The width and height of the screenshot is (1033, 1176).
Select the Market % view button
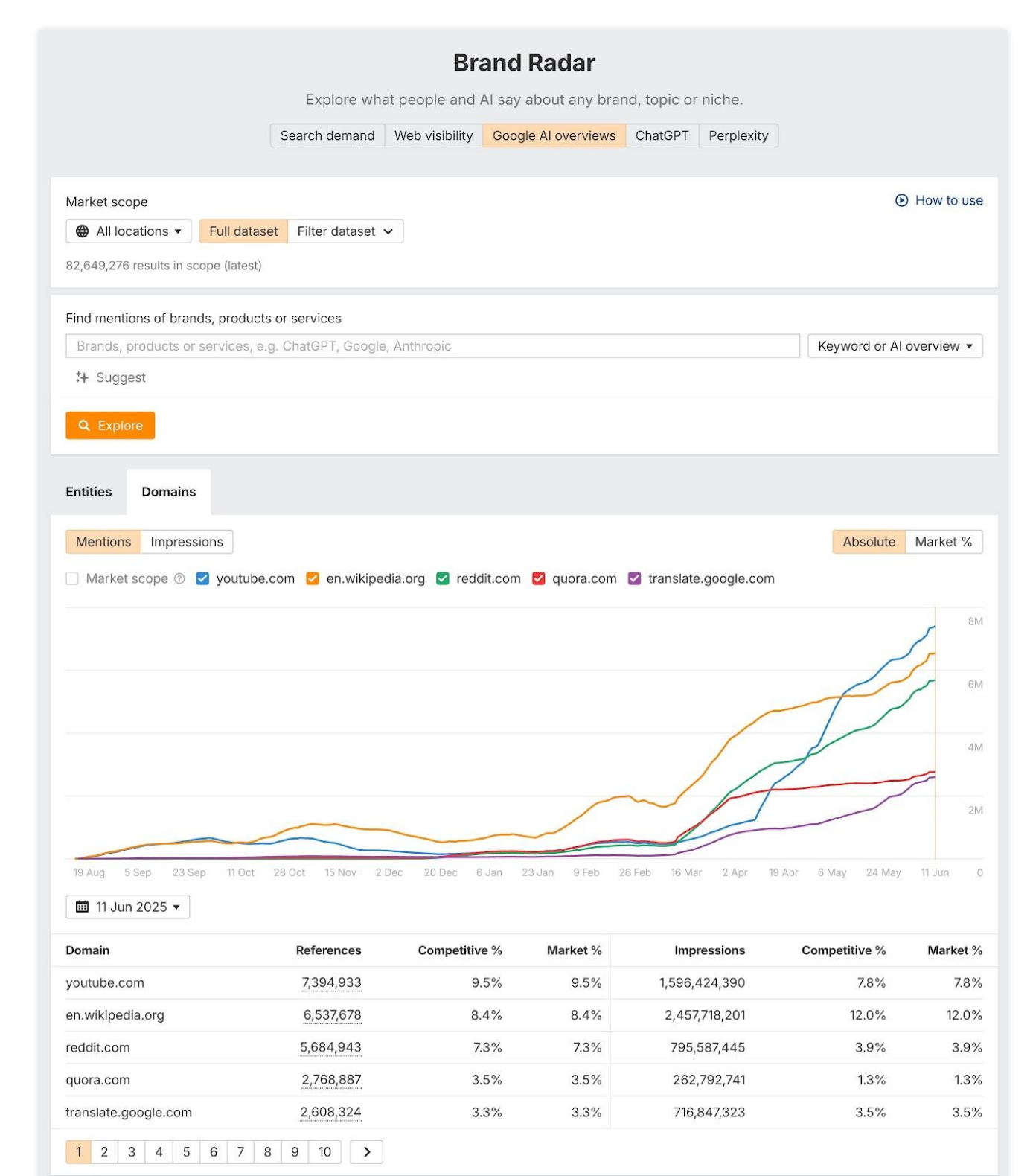pyautogui.click(x=943, y=542)
